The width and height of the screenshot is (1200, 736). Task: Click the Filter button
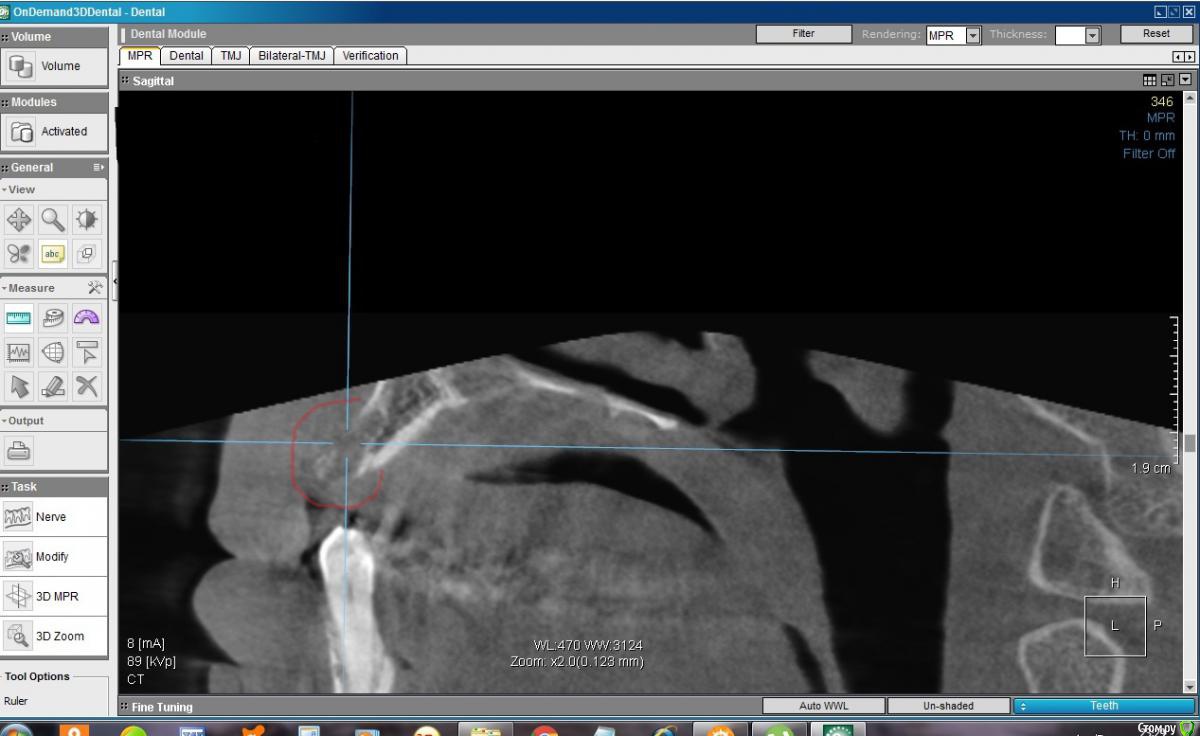(803, 34)
